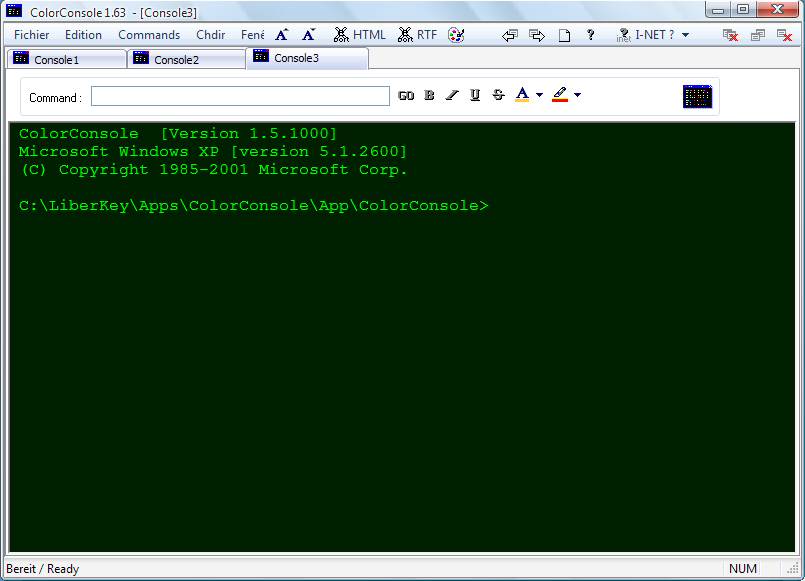The height and width of the screenshot is (581, 805).
Task: Toggle strikethrough formatting
Action: (498, 95)
